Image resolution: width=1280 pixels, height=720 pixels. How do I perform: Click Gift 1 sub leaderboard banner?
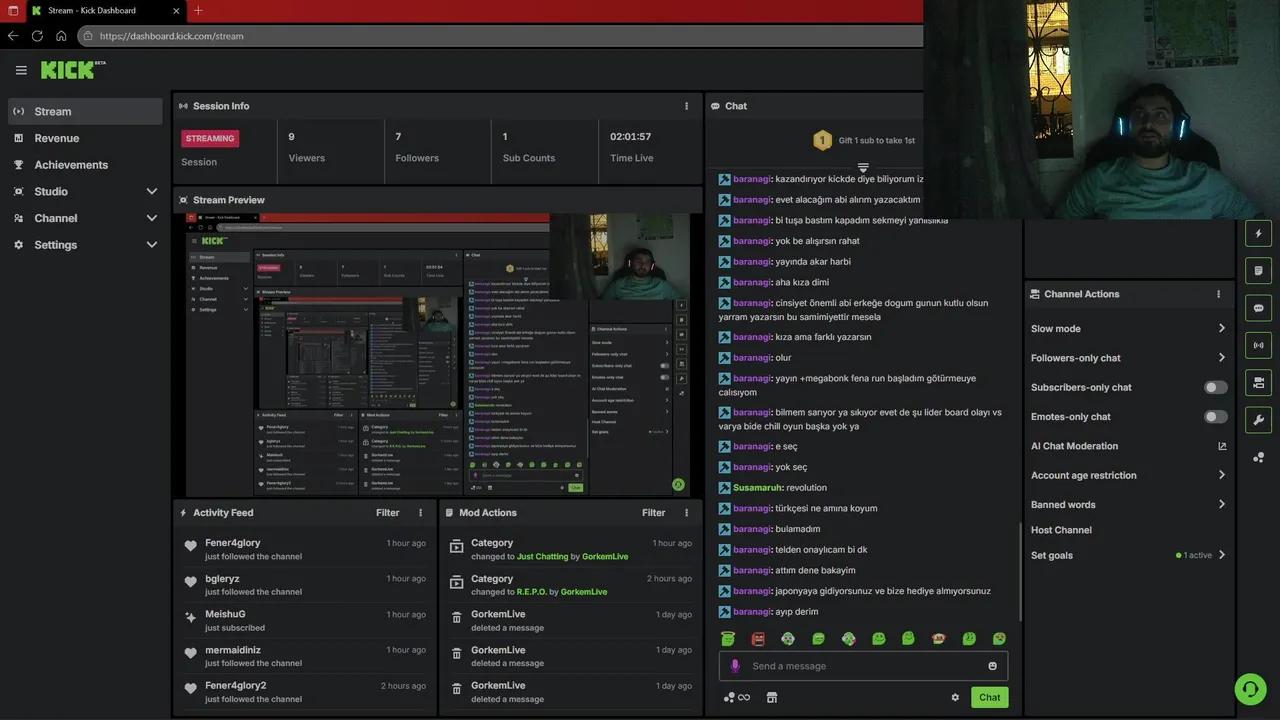pyautogui.click(x=863, y=140)
